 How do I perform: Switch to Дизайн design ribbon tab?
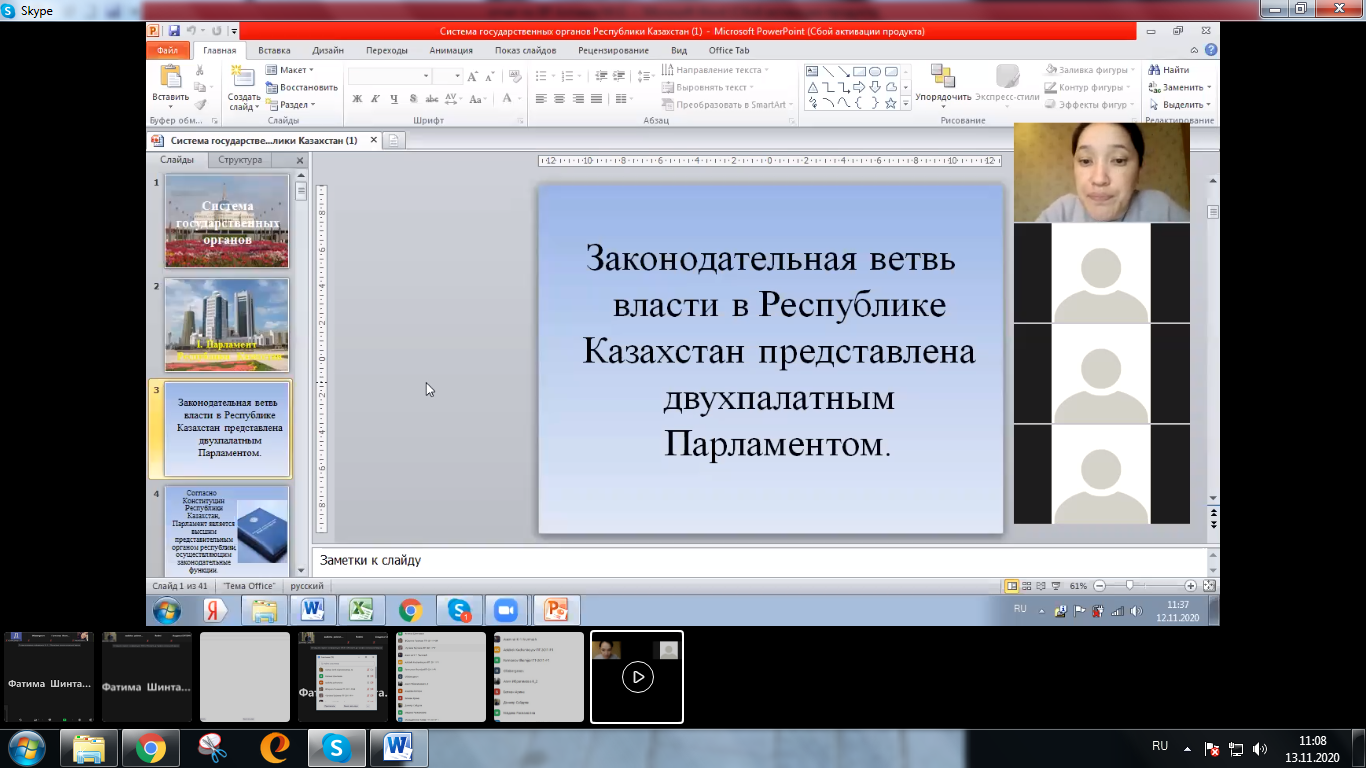pos(328,50)
